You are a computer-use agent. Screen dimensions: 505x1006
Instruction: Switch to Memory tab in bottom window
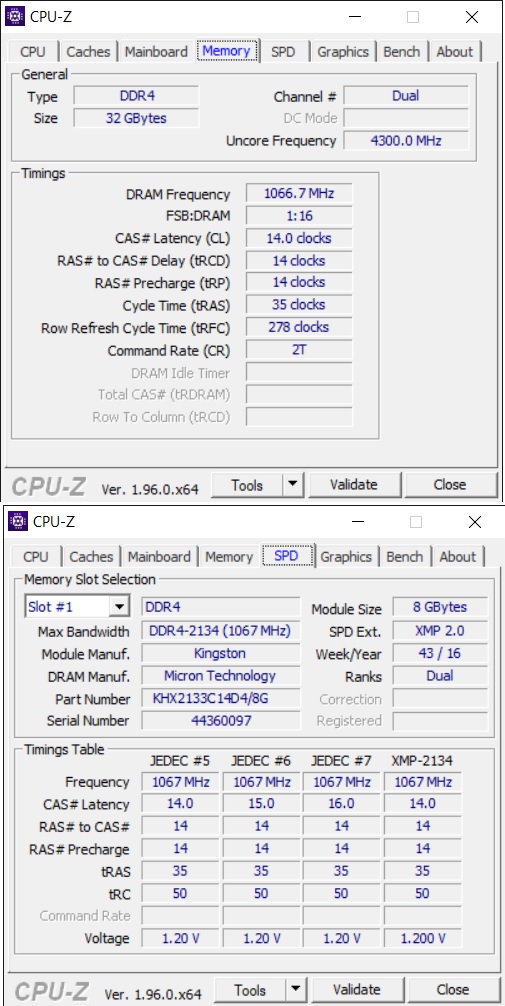coord(229,557)
